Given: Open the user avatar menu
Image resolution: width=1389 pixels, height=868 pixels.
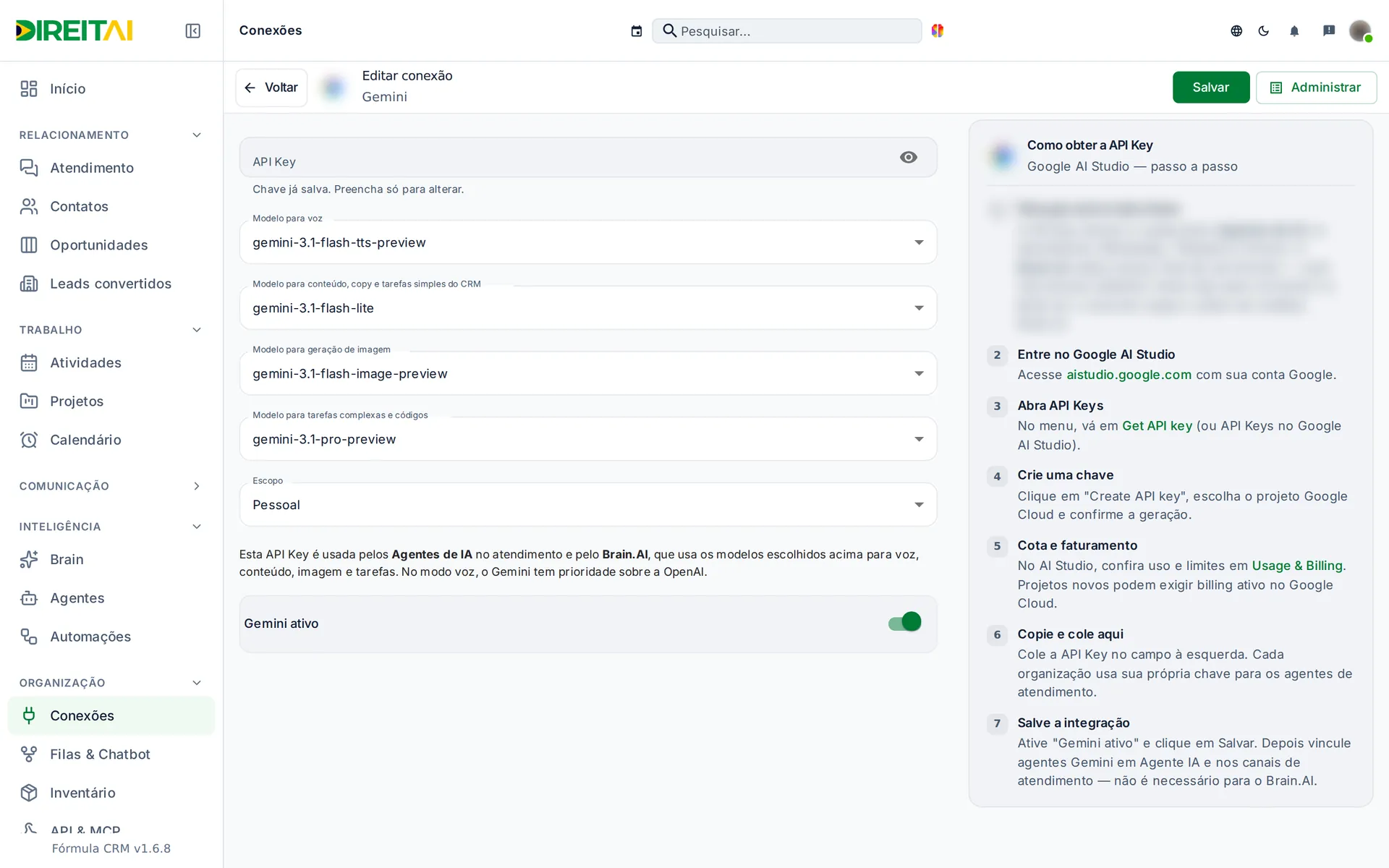Looking at the screenshot, I should point(1360,30).
